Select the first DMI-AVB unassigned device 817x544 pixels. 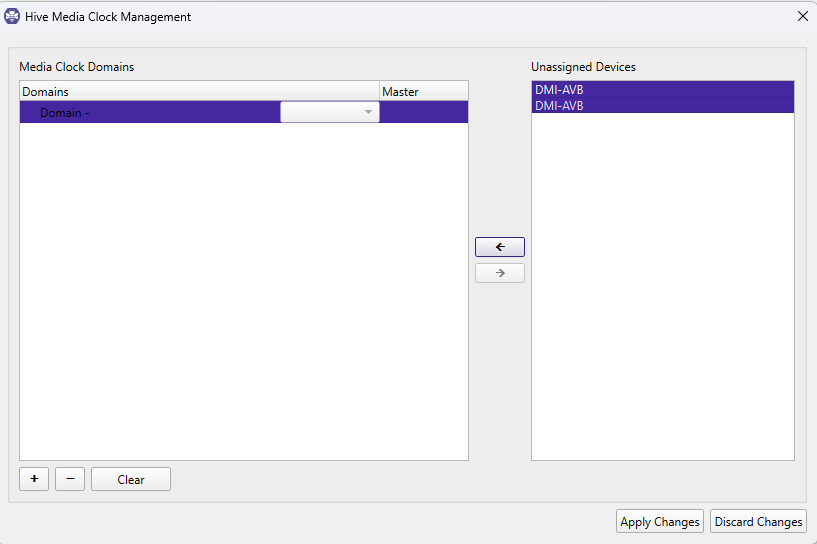662,90
